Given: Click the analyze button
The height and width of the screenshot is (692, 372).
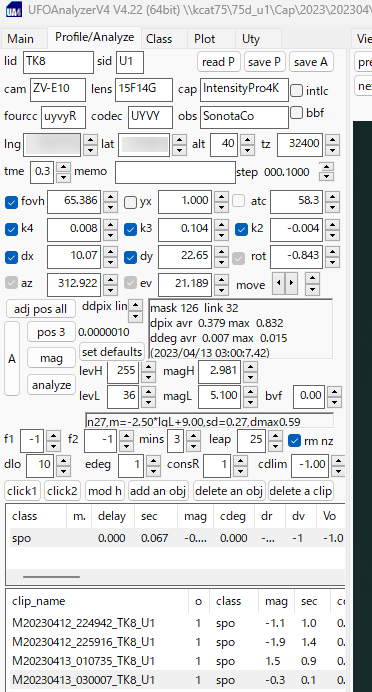Looking at the screenshot, I should [x=51, y=385].
